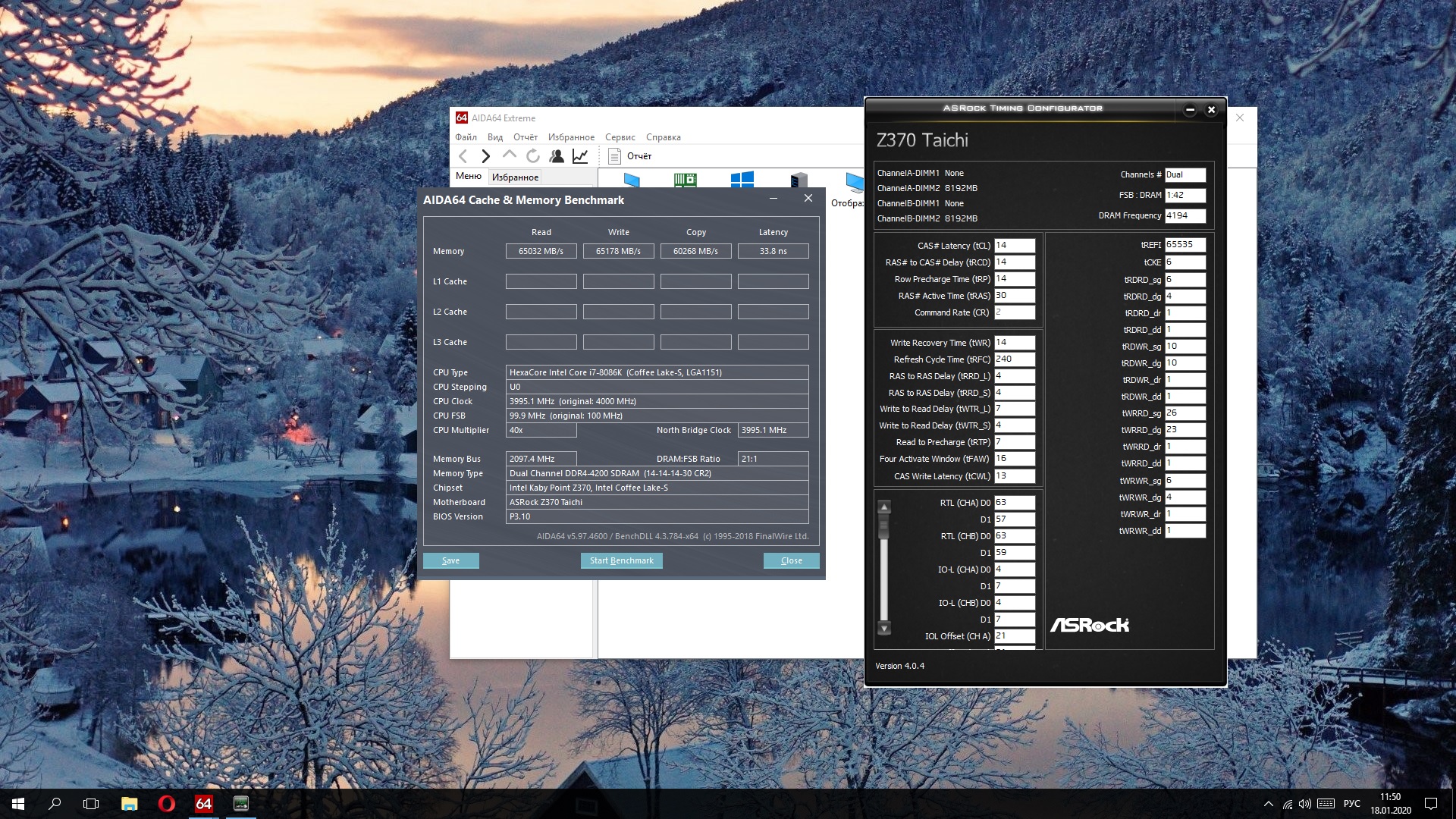Viewport: 1456px width, 819px height.
Task: Open Windows search from the taskbar
Action: coord(55,804)
